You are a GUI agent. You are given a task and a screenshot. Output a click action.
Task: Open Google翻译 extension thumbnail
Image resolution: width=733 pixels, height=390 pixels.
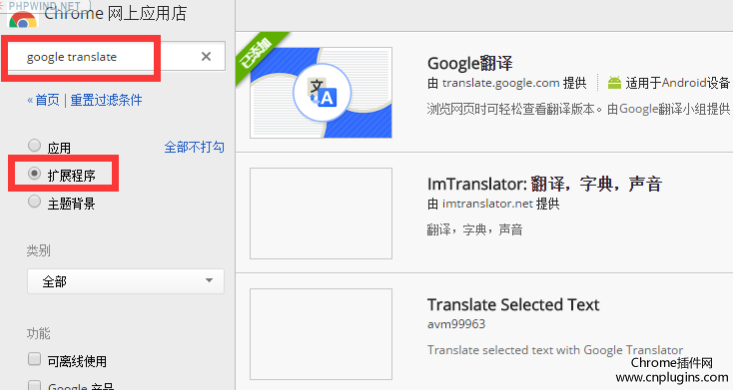321,93
